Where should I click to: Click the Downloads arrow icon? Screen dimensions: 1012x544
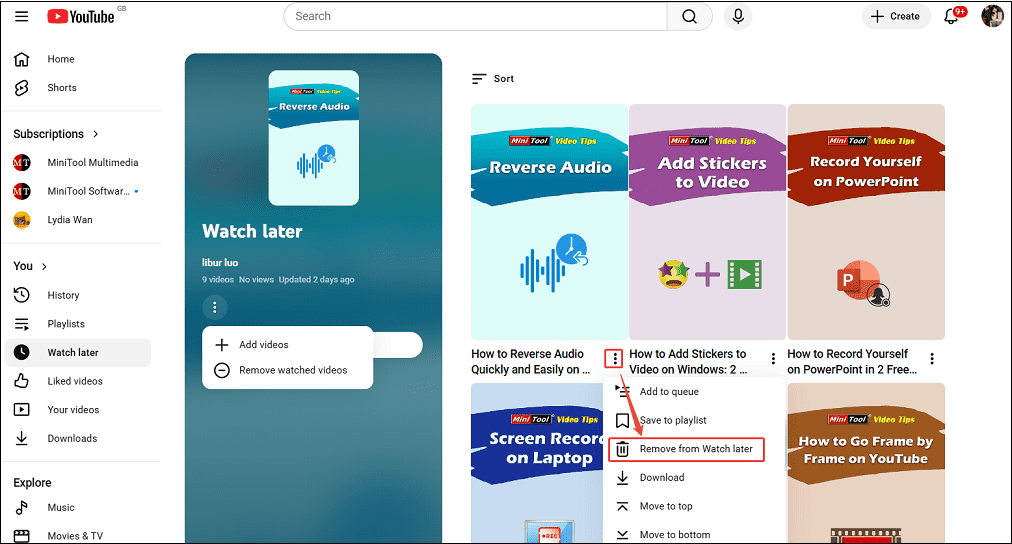[21, 438]
